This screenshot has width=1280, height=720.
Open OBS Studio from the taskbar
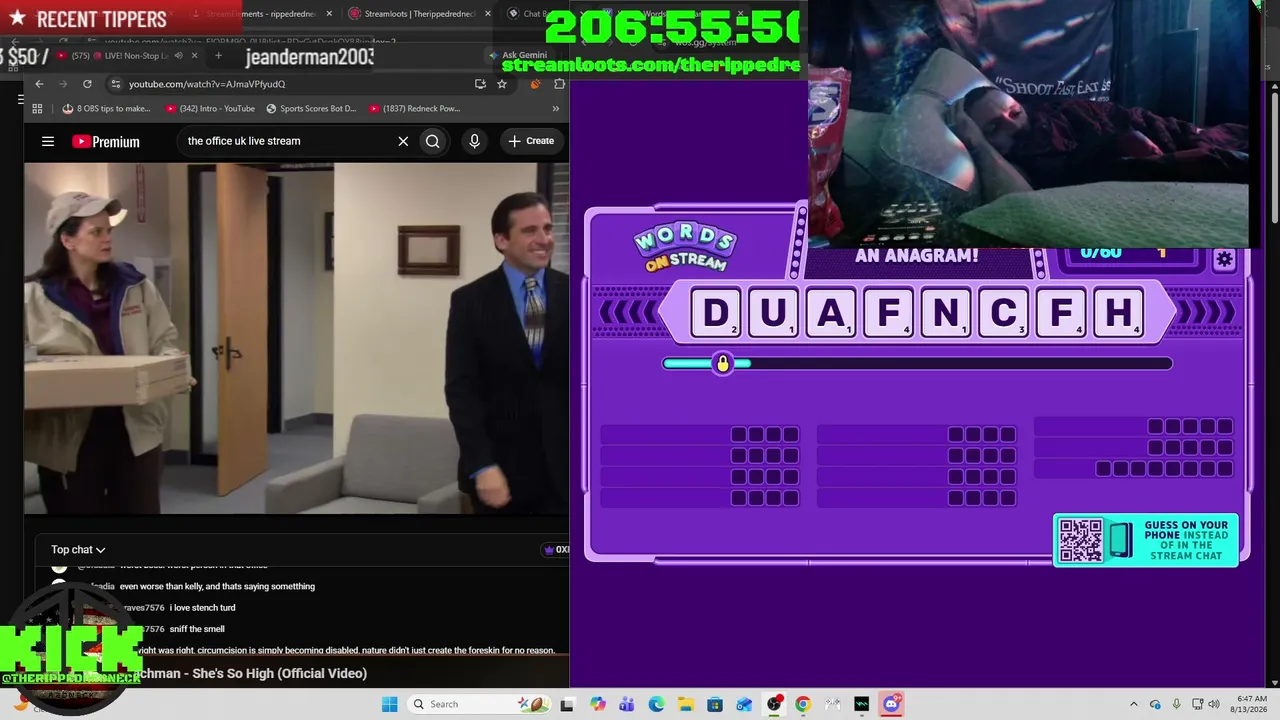coord(774,704)
